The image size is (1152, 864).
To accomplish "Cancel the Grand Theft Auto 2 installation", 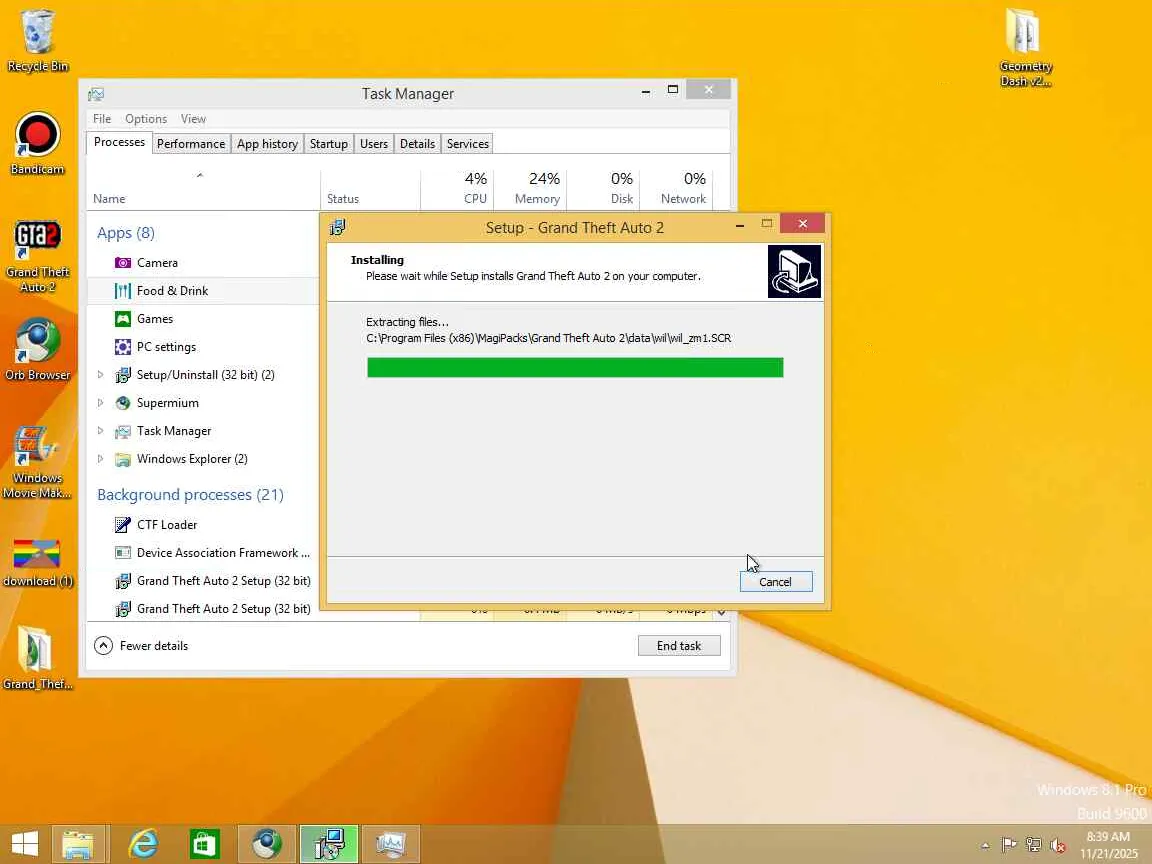I will [776, 582].
